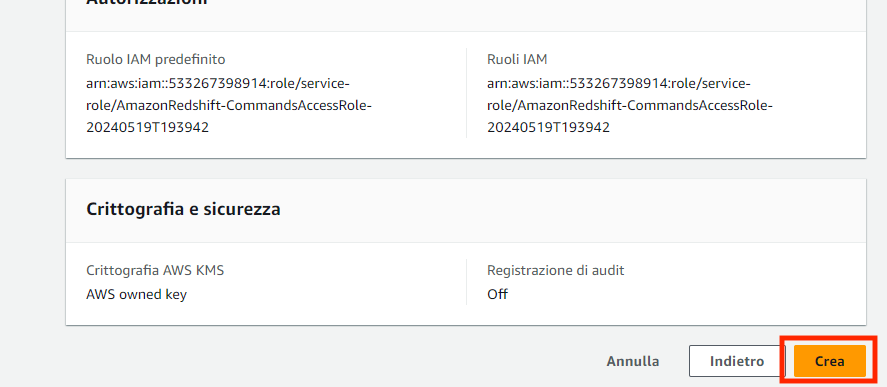
Task: Click the account ID in Ruoli IAM ARN
Action: click(619, 84)
